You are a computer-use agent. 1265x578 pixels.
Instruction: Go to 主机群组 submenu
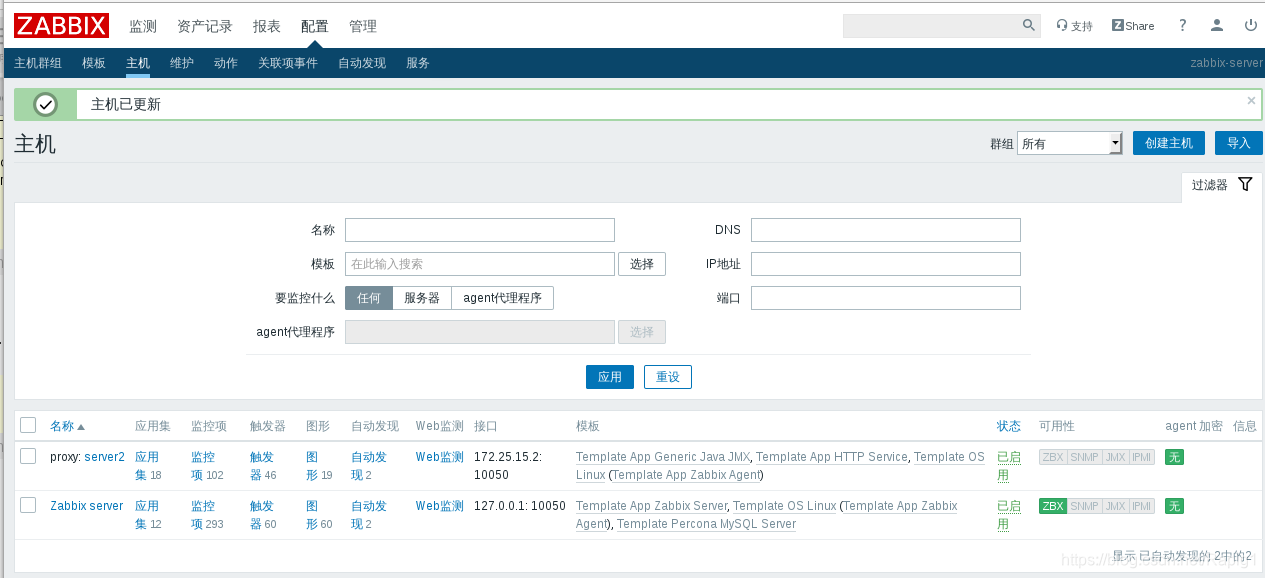pyautogui.click(x=38, y=63)
